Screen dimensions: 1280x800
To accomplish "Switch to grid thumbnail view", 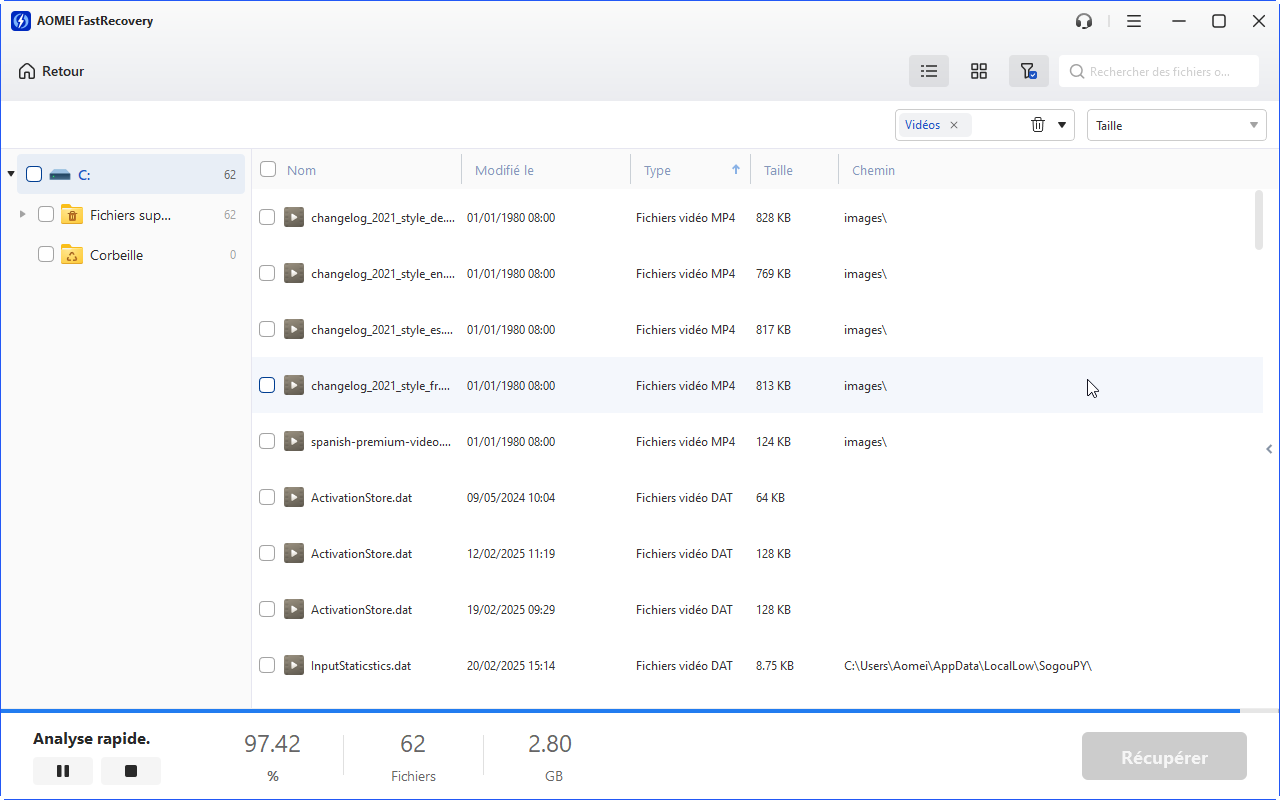I will [979, 71].
